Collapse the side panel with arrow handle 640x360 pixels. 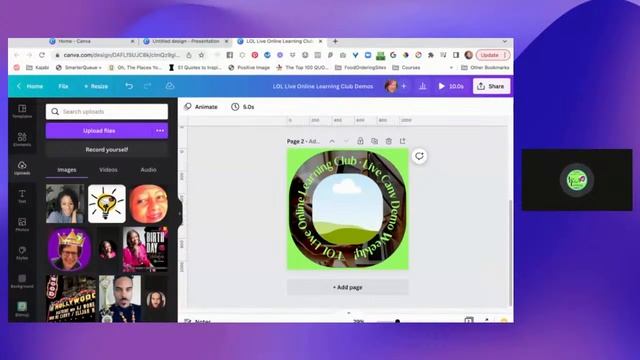(180, 213)
